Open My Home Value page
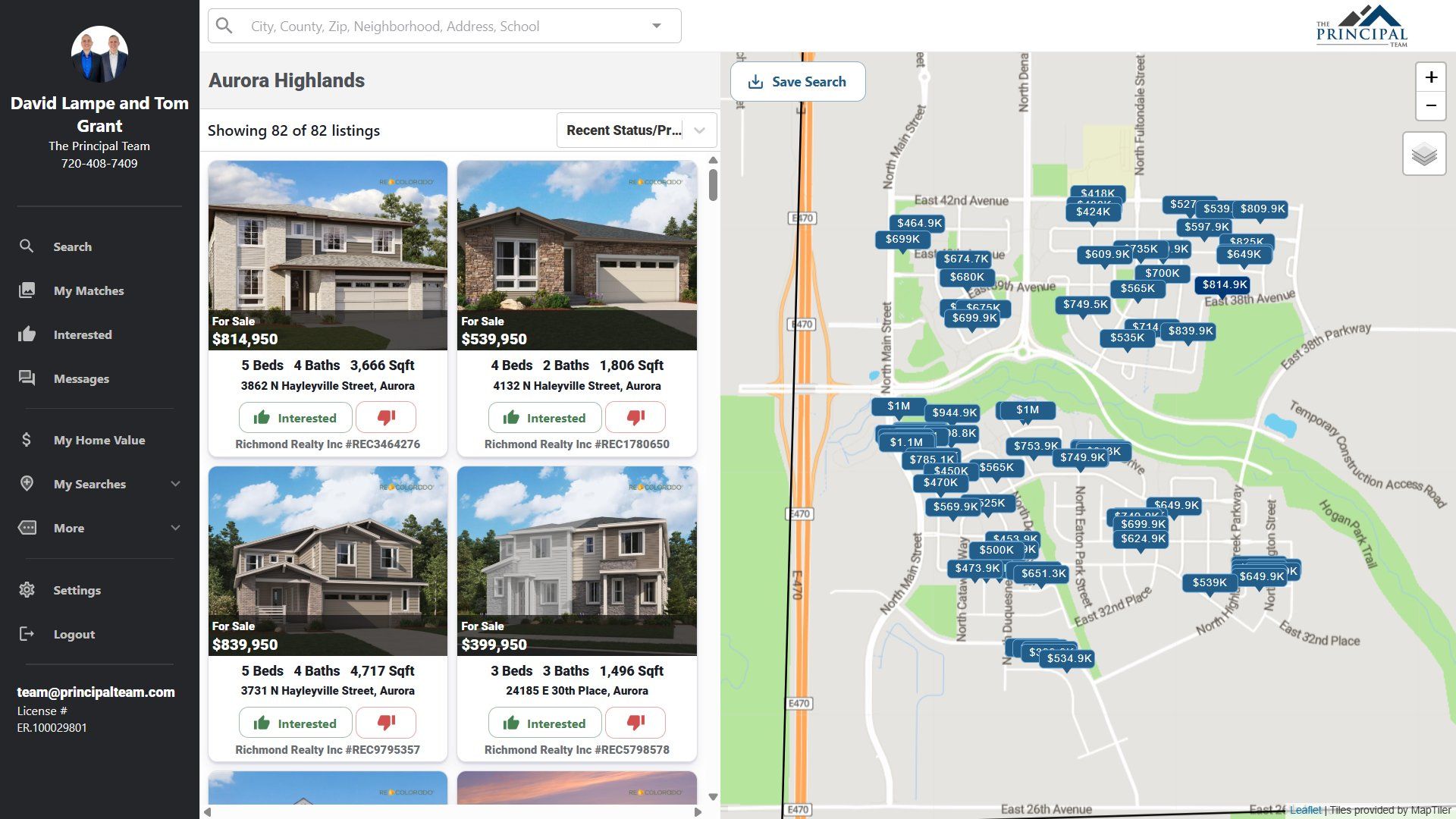This screenshot has height=819, width=1456. click(x=99, y=440)
